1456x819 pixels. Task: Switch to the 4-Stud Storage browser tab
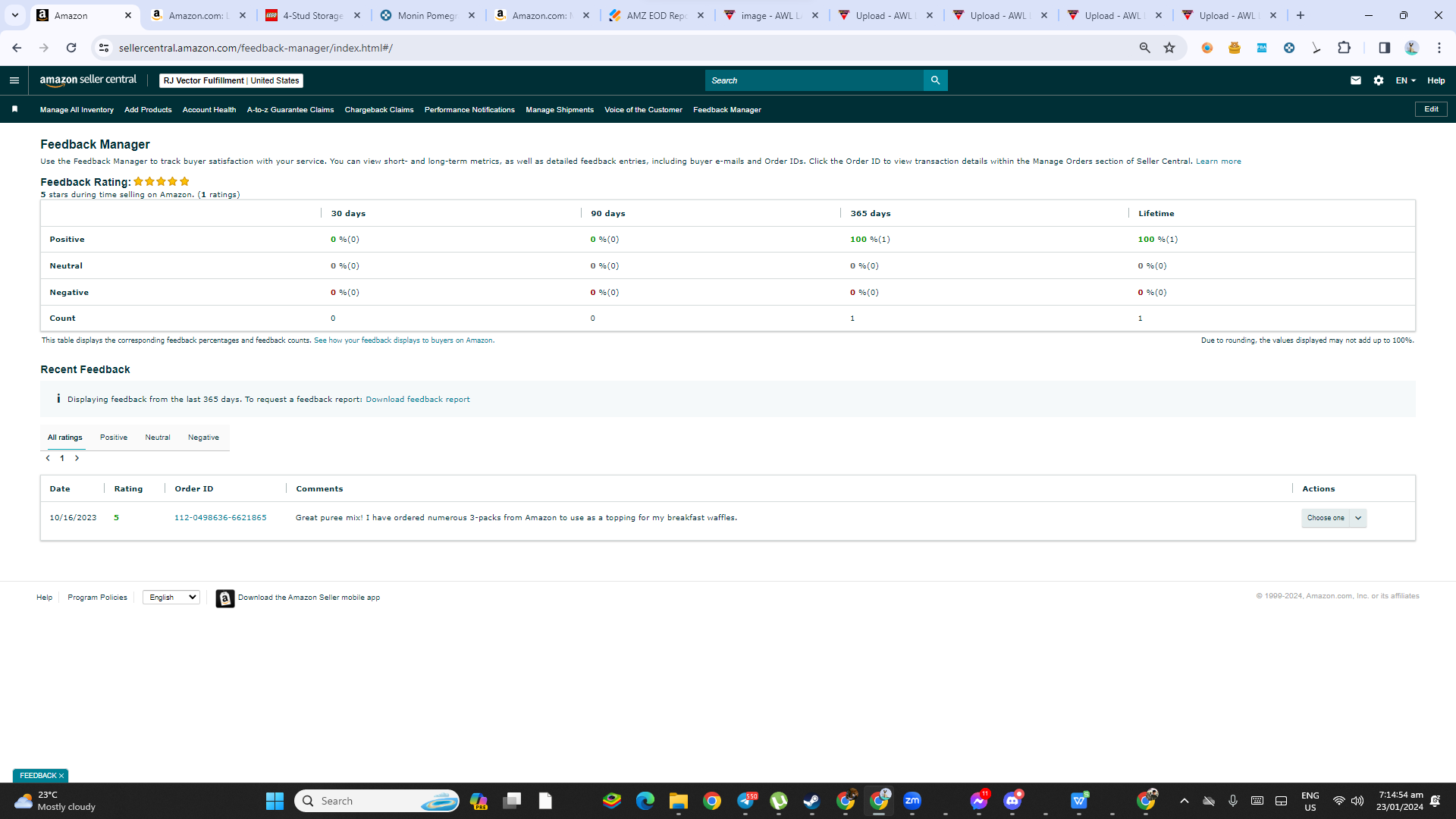[x=313, y=15]
